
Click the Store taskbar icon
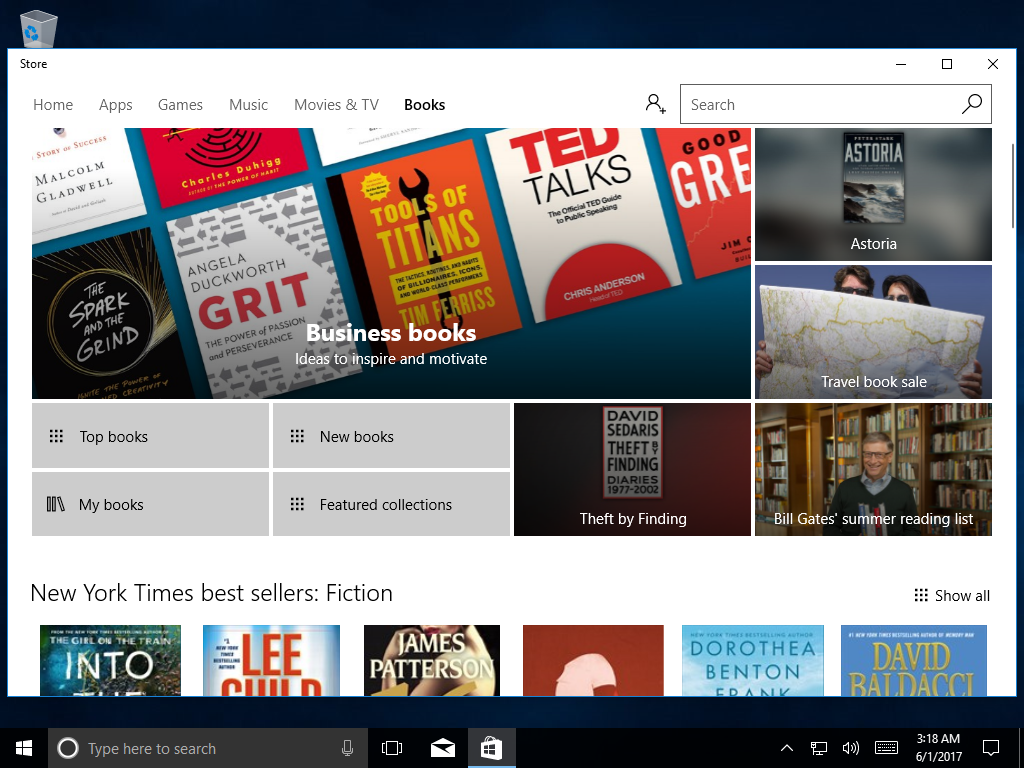pos(491,748)
